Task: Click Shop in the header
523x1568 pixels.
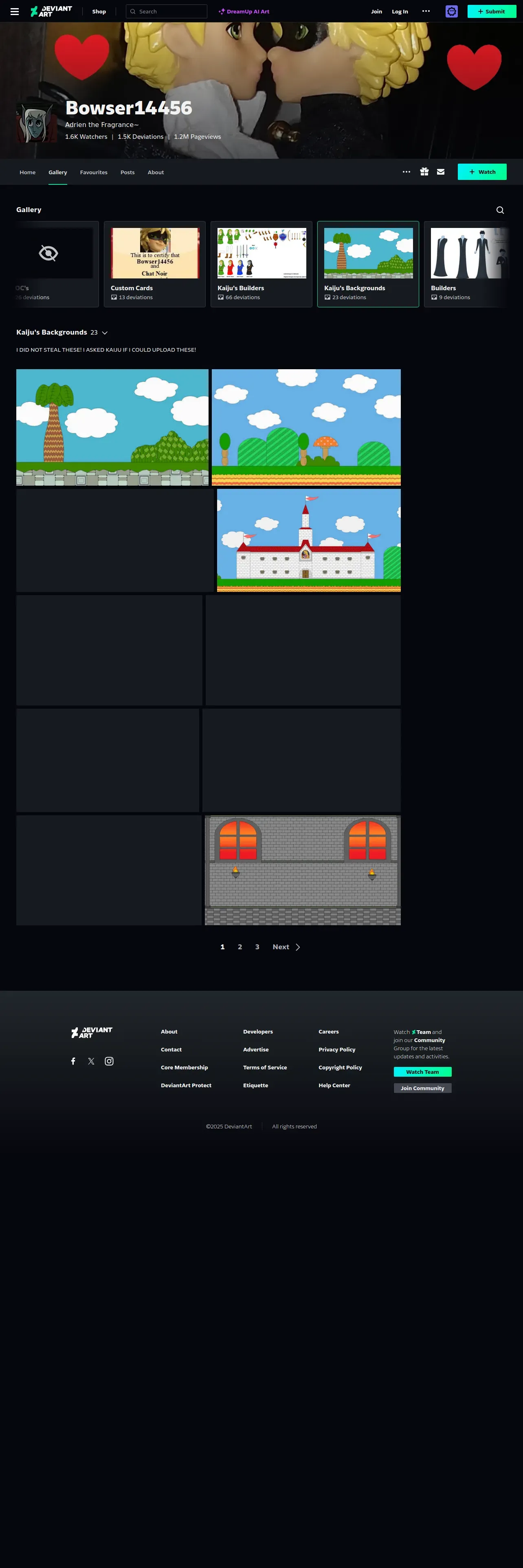Action: click(x=99, y=11)
